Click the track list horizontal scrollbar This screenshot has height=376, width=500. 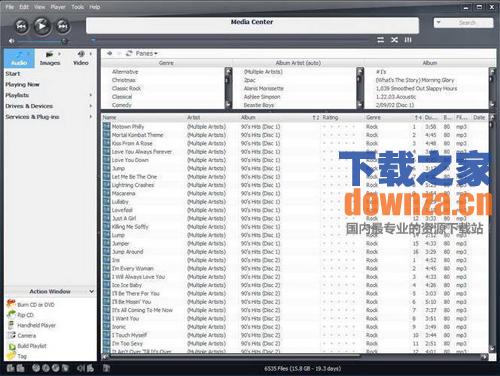295,356
